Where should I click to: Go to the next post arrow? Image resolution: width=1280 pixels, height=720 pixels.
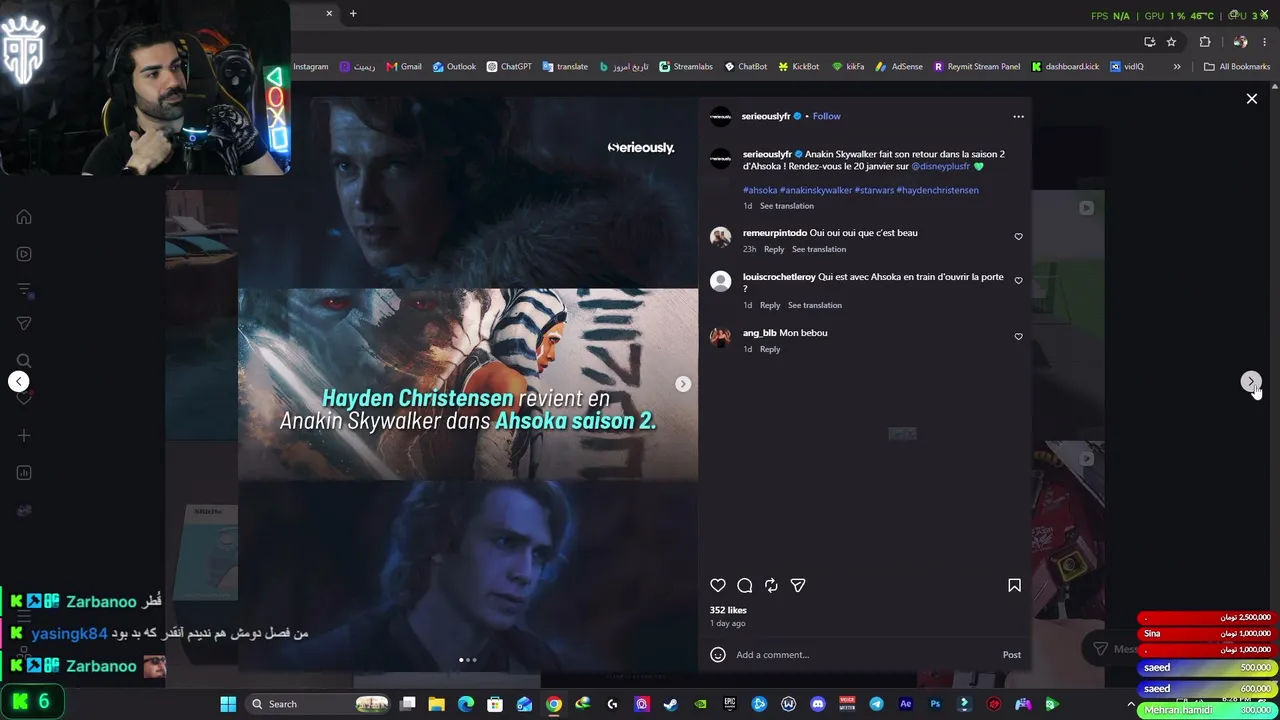[x=1250, y=382]
